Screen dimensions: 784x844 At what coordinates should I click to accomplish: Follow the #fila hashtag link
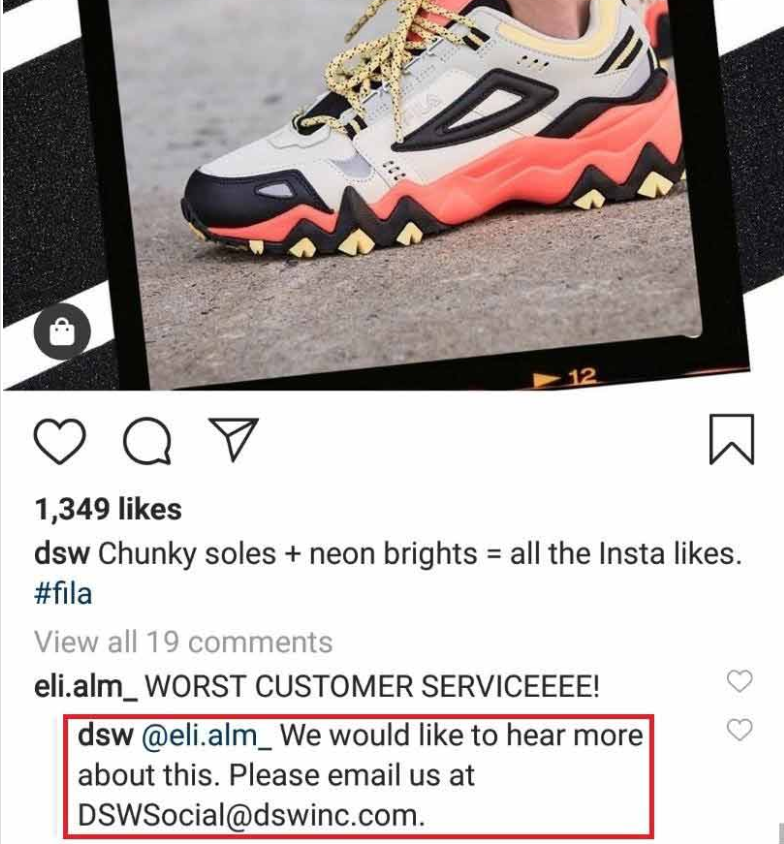(63, 594)
